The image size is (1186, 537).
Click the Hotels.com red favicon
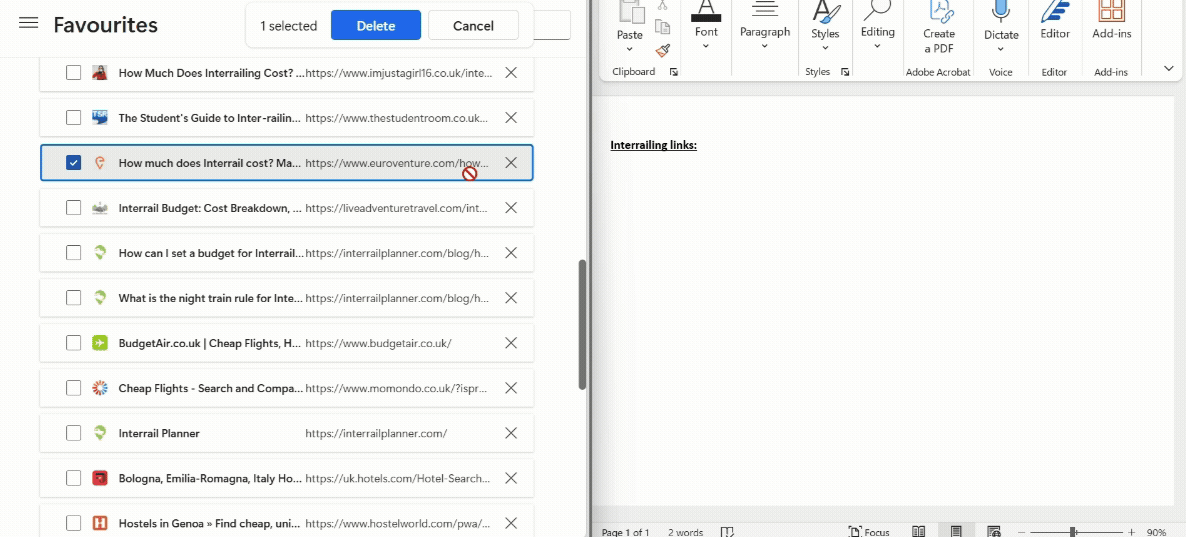click(100, 478)
